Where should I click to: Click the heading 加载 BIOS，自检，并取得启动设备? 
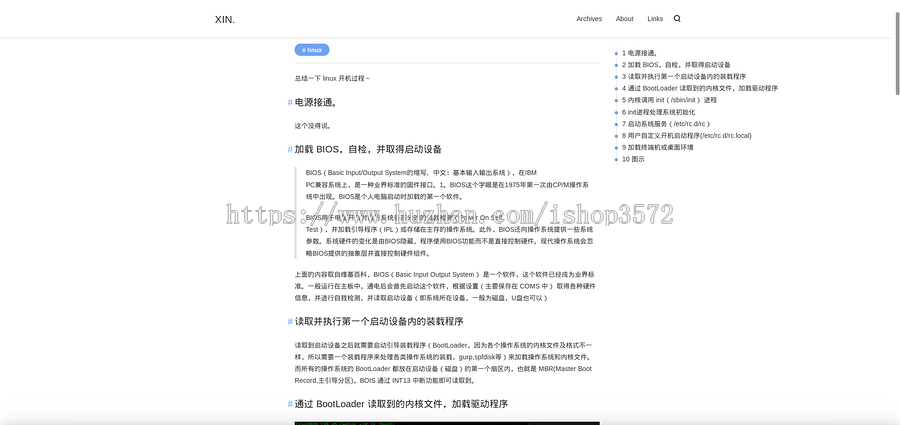pyautogui.click(x=368, y=149)
